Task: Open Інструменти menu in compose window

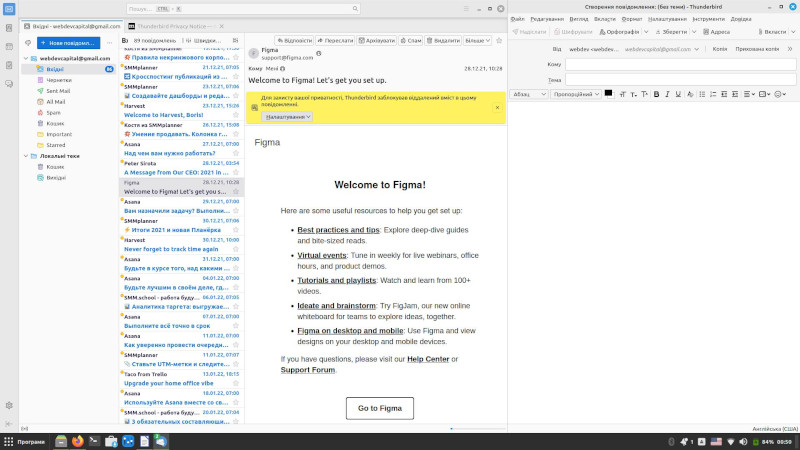Action: coord(708,19)
